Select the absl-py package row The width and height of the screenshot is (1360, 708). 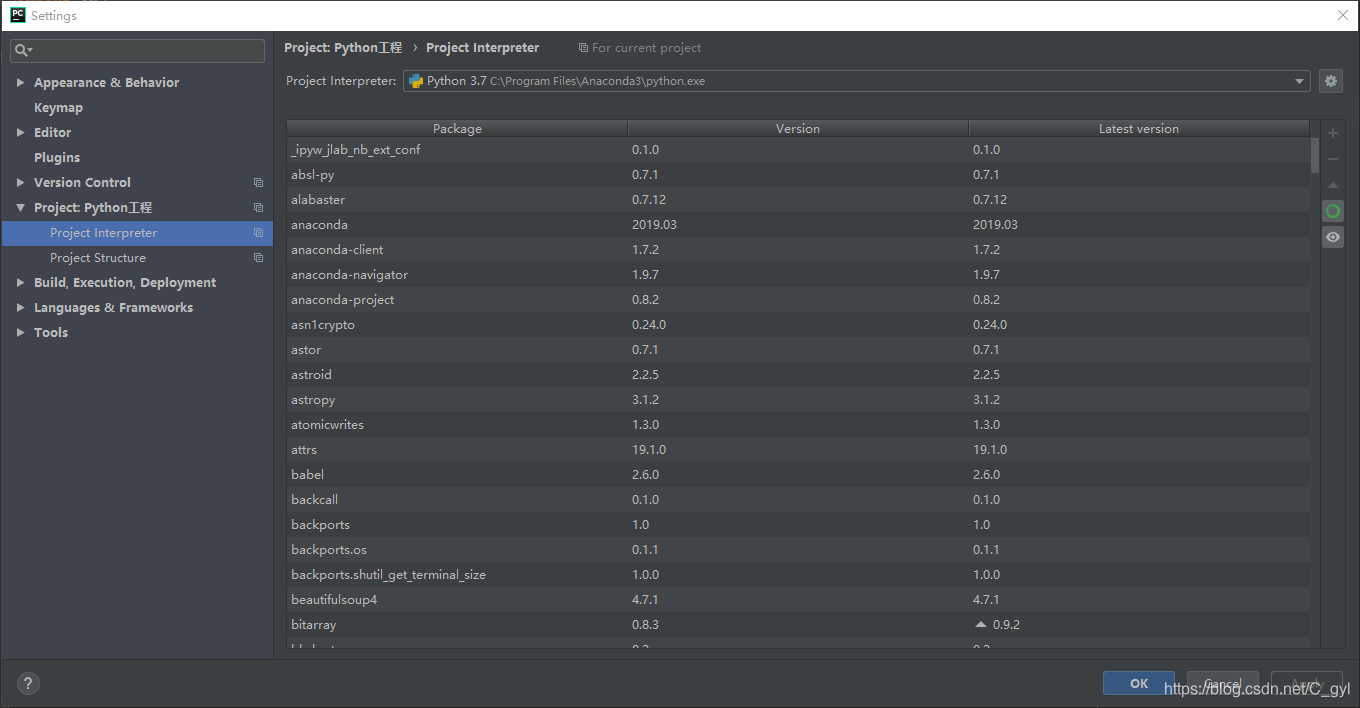798,175
